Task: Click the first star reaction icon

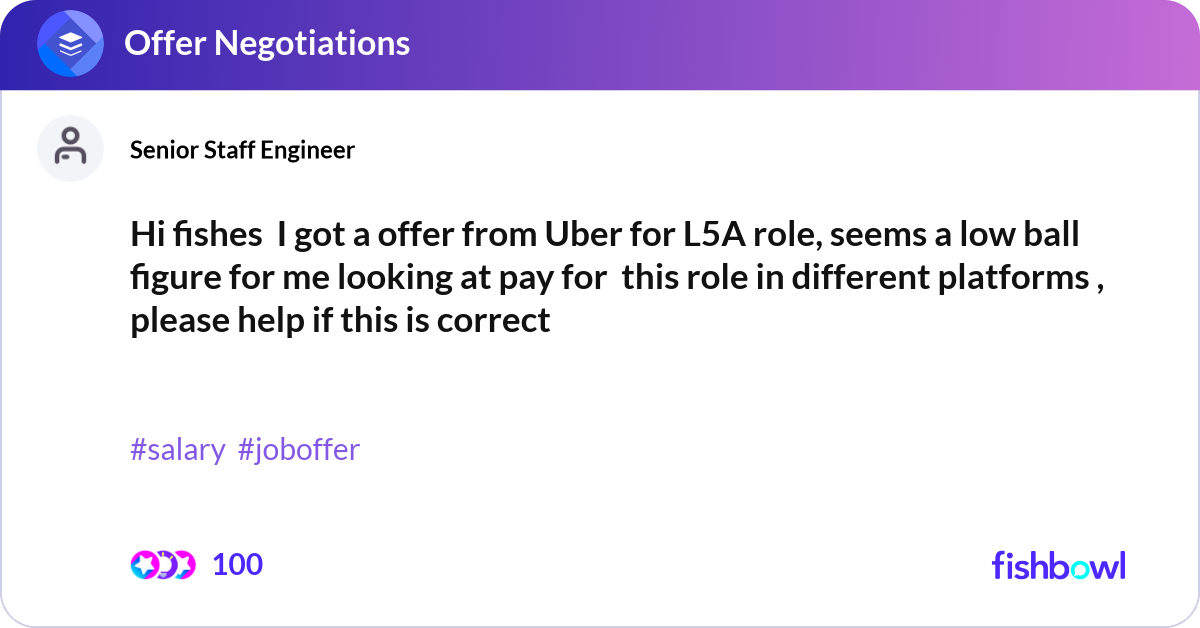Action: (144, 564)
